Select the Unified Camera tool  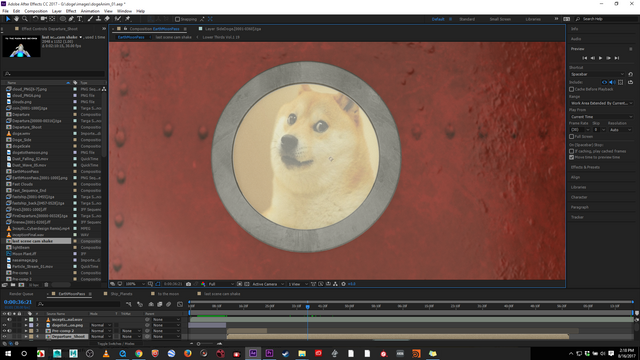click(x=44, y=19)
